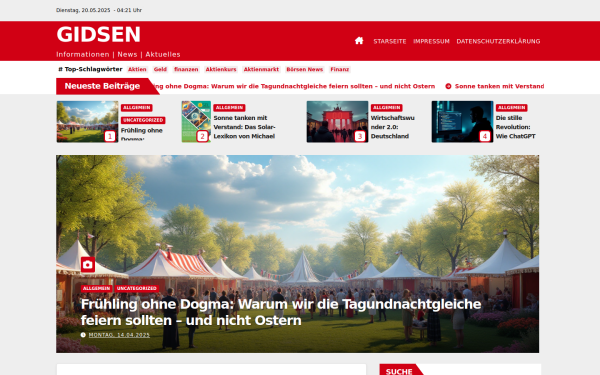Select the Aktien tag
The width and height of the screenshot is (600, 375).
pos(137,69)
